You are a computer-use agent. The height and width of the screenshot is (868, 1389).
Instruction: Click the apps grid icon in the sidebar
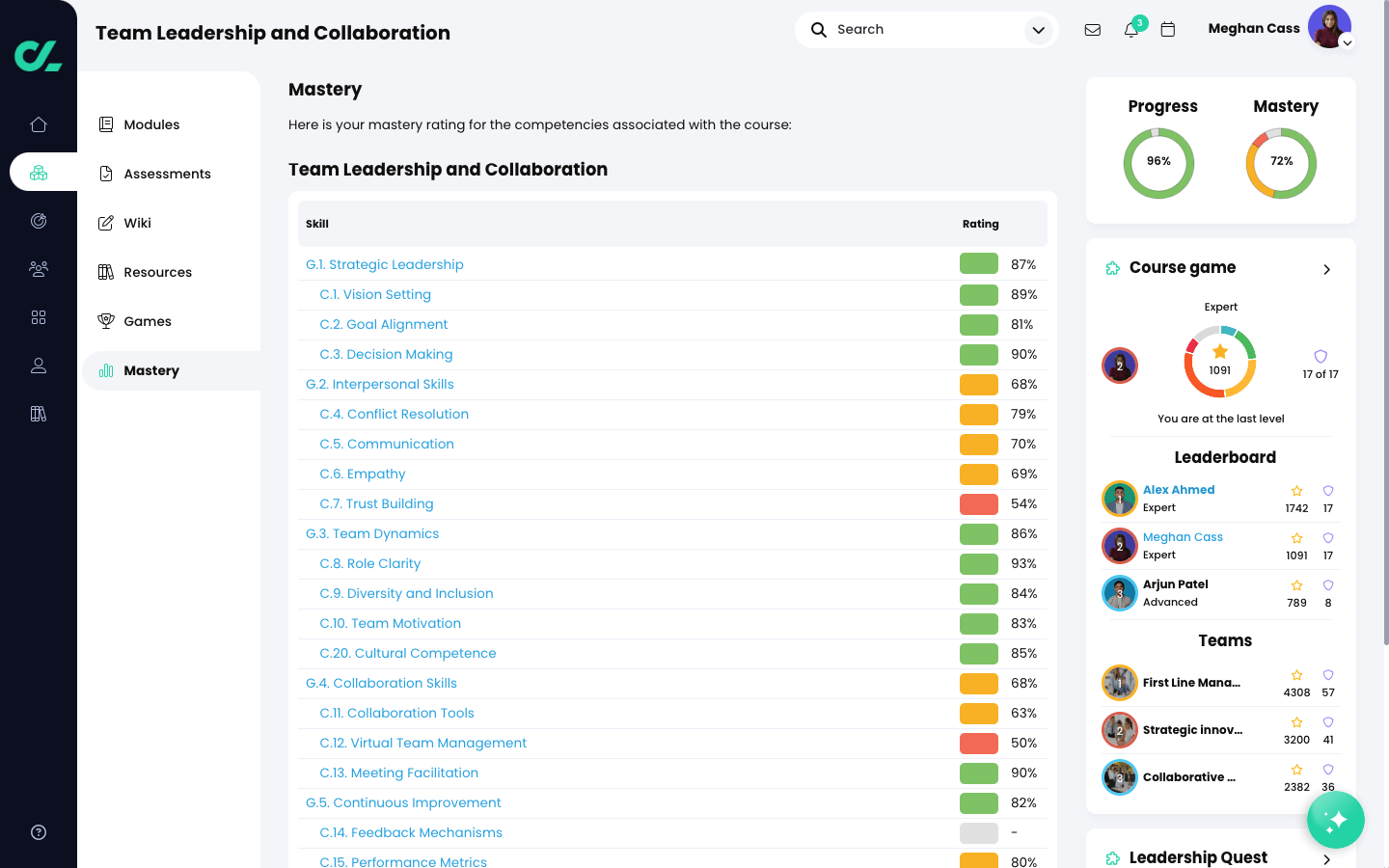[x=39, y=317]
